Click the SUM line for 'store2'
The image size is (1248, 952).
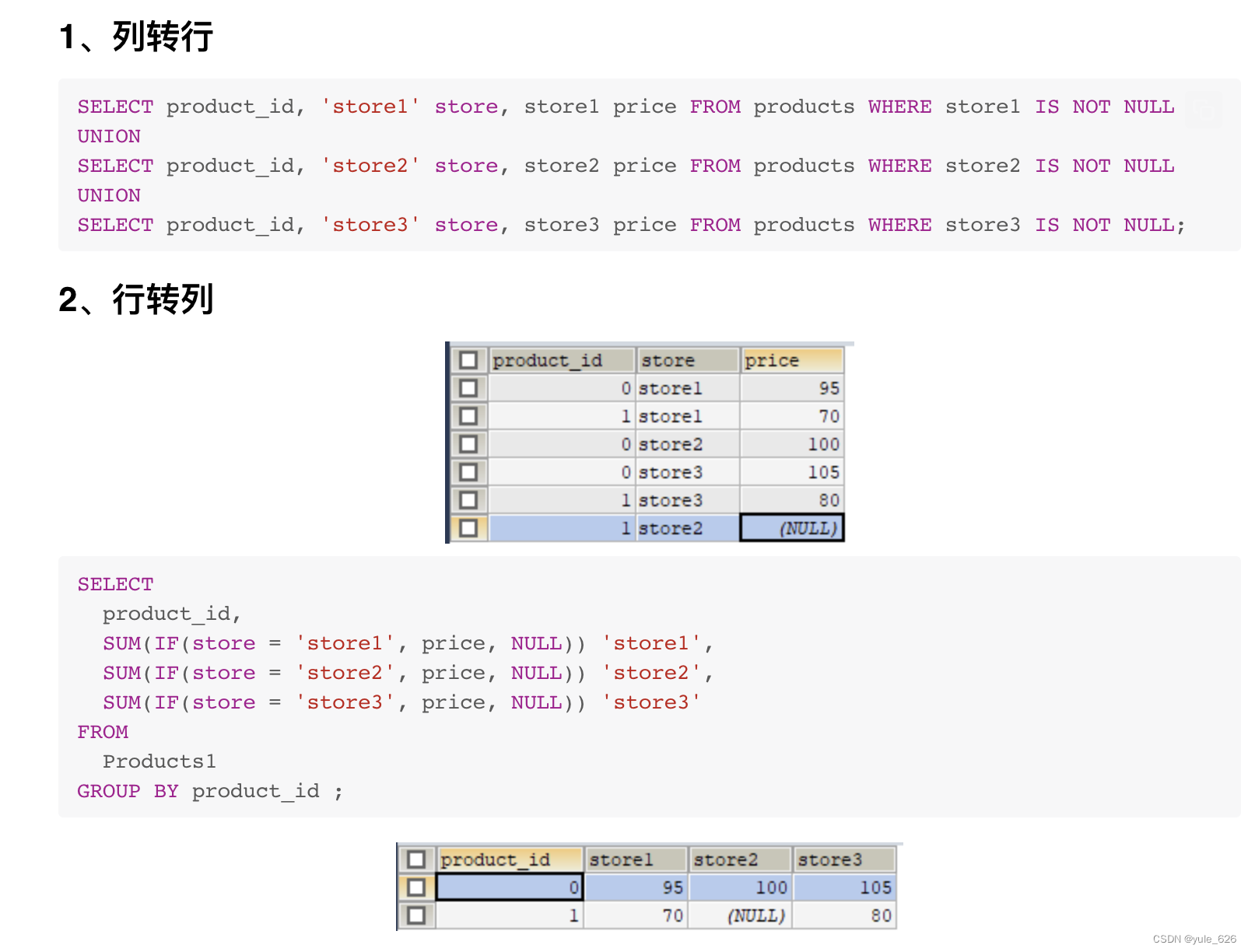[x=408, y=673]
